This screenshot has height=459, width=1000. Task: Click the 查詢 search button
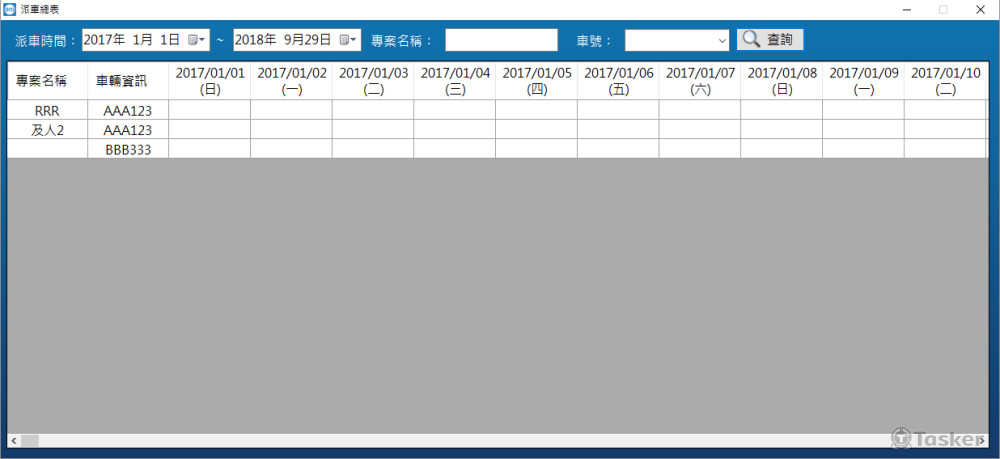pos(770,40)
